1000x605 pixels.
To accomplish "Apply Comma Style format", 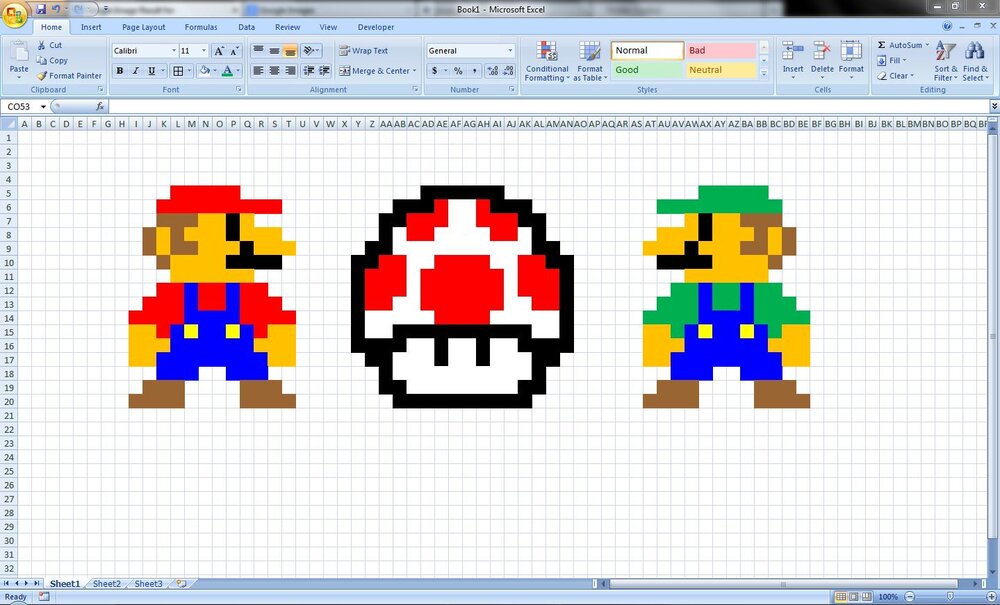I will [x=474, y=71].
